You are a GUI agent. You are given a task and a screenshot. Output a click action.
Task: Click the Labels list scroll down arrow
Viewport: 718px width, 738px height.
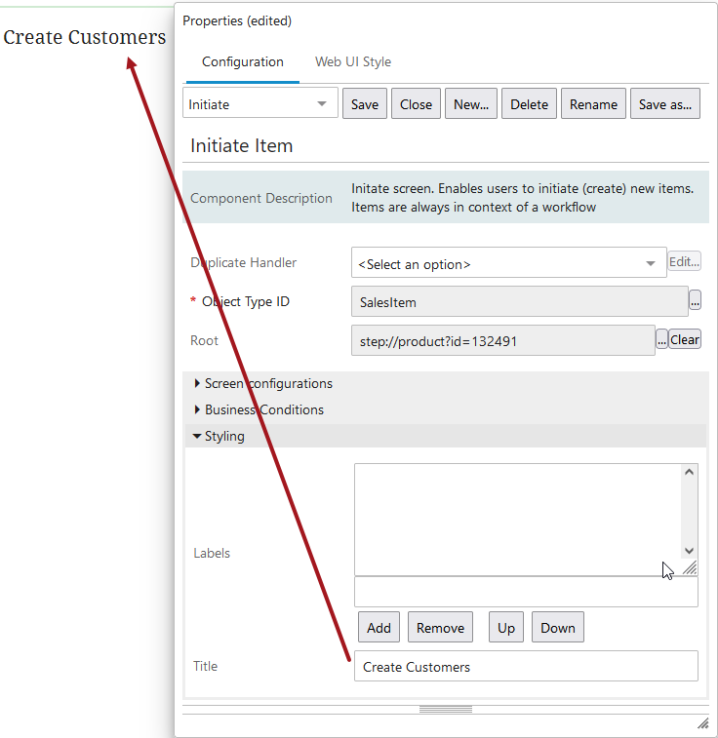click(689, 551)
